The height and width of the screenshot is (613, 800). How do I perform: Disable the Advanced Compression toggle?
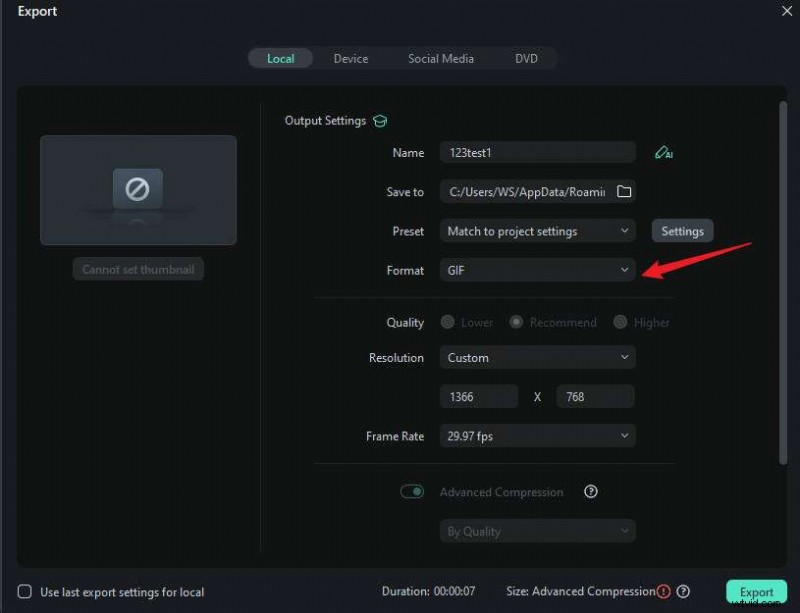(x=412, y=492)
